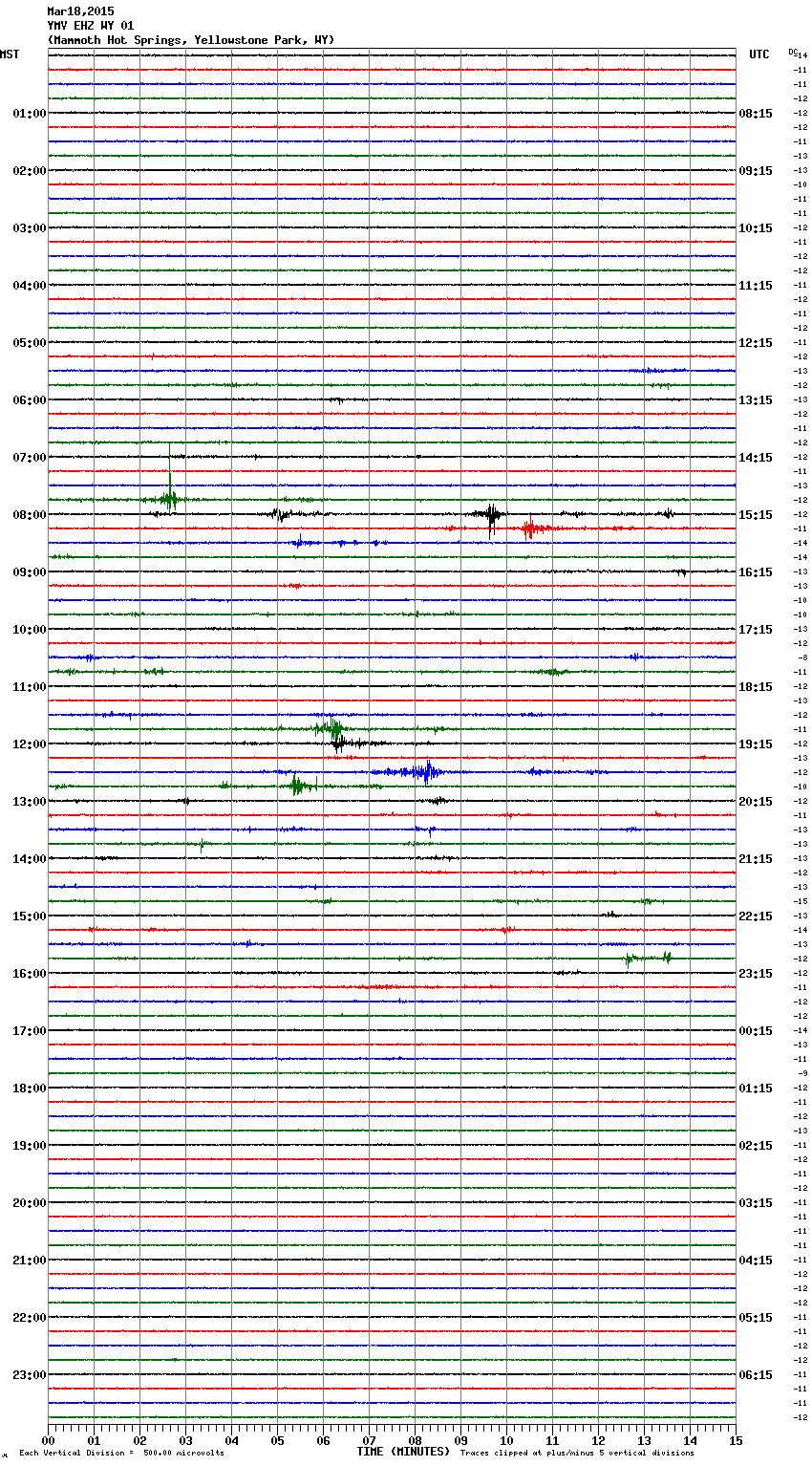The image size is (812, 1466).
Task: Click the UTC time label '15:15'
Action: tap(756, 515)
